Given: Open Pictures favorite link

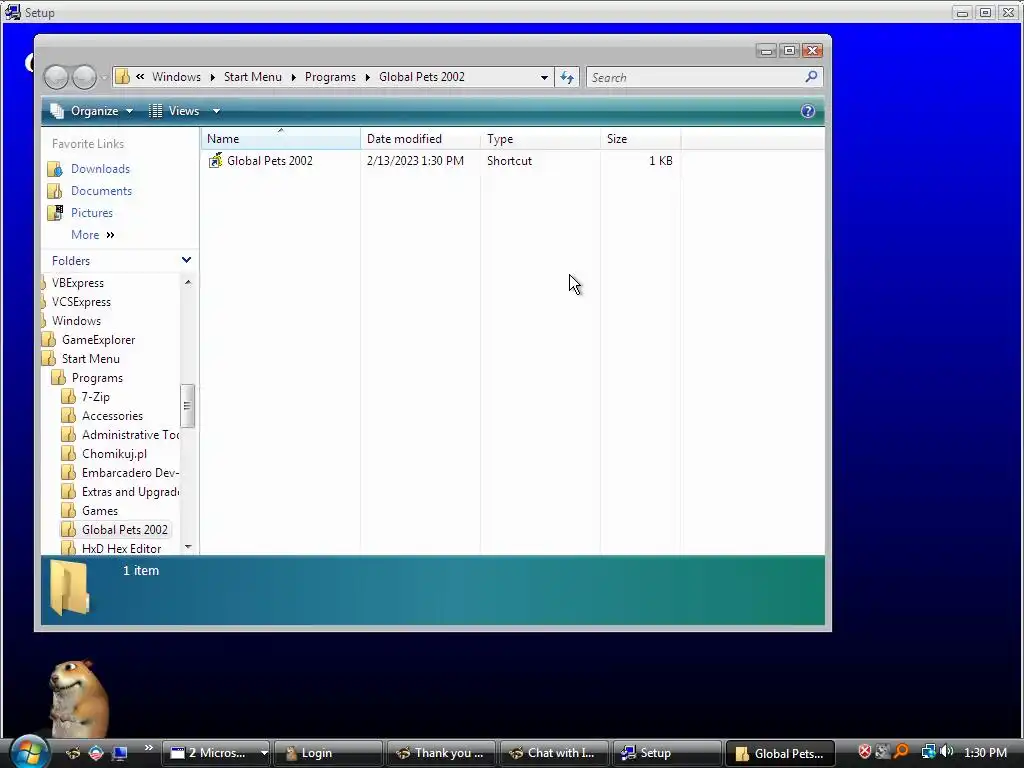Looking at the screenshot, I should coord(91,213).
